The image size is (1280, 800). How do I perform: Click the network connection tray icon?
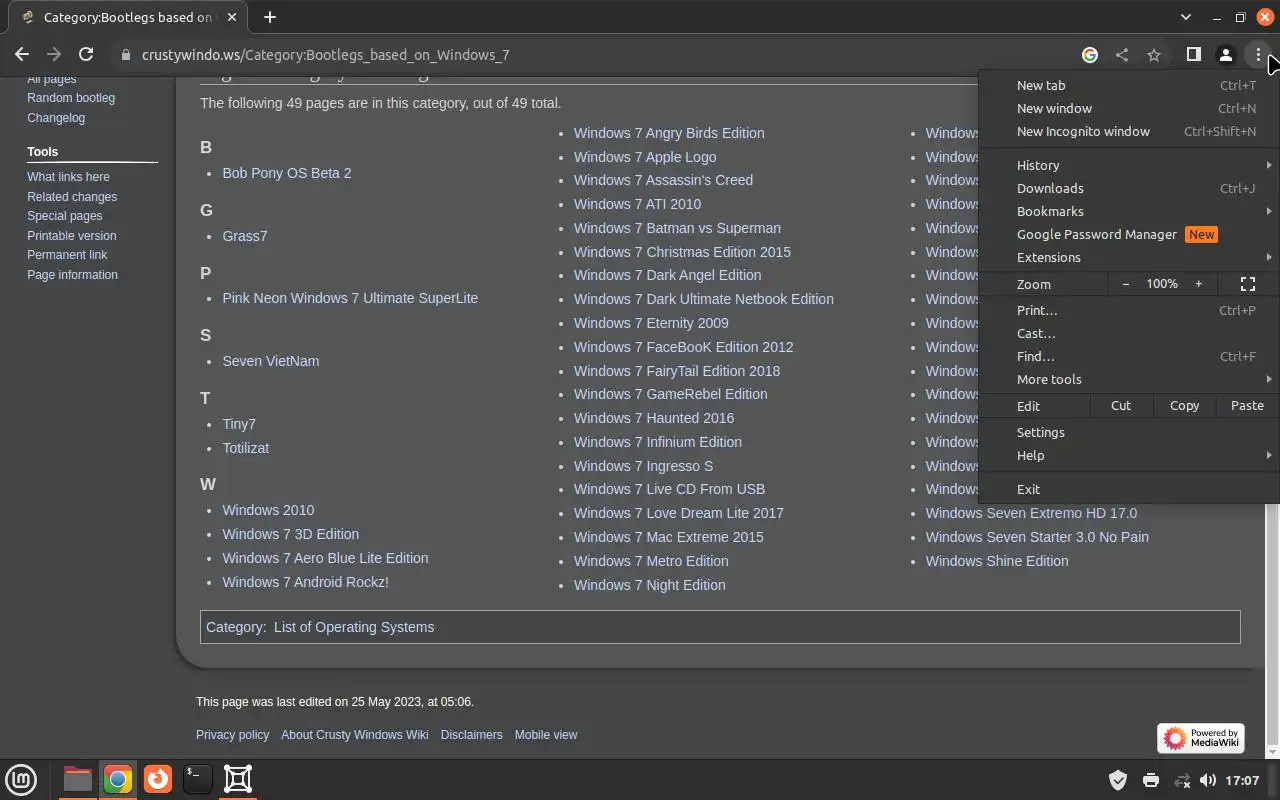(x=1182, y=780)
